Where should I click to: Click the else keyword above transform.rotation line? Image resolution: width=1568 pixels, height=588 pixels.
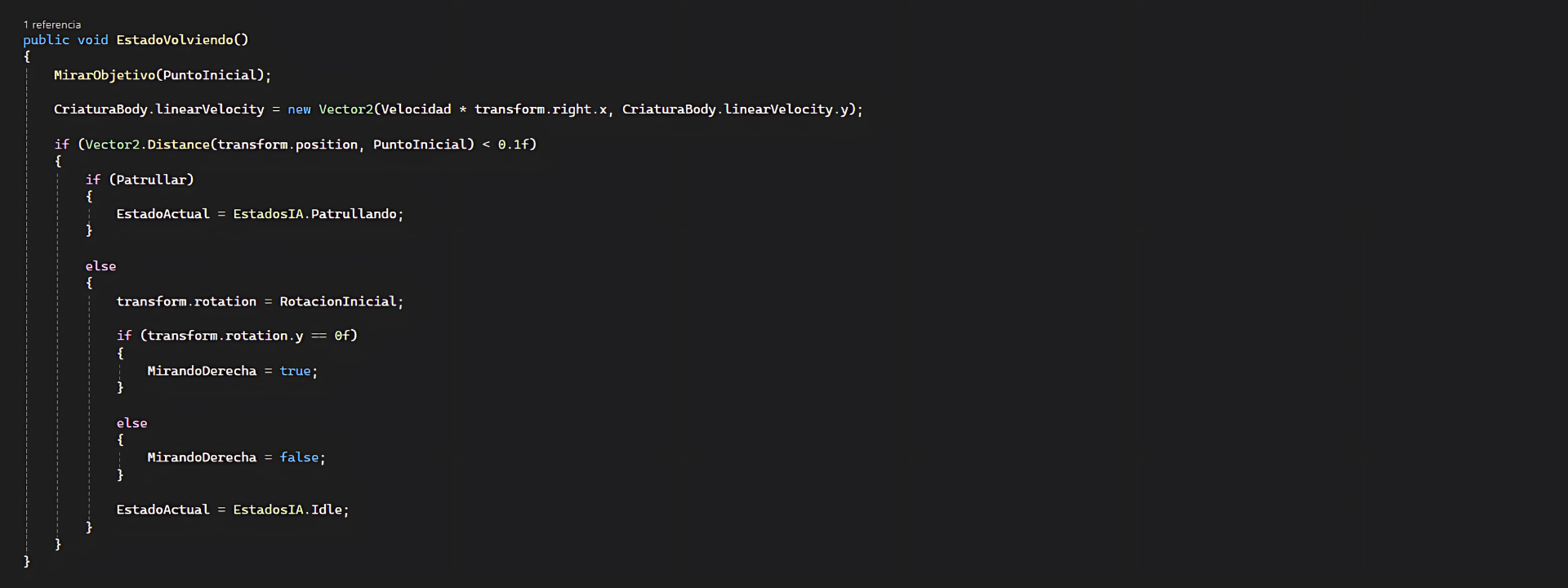click(100, 266)
